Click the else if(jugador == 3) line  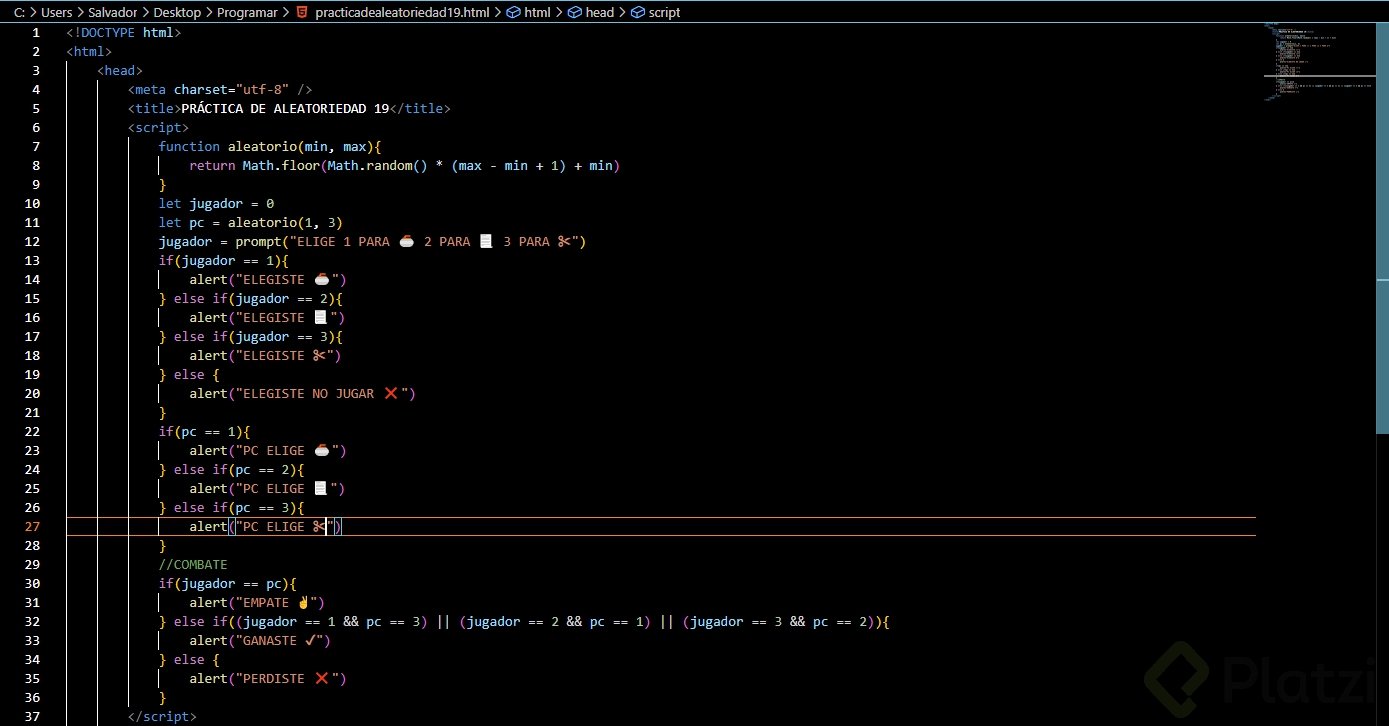[250, 336]
